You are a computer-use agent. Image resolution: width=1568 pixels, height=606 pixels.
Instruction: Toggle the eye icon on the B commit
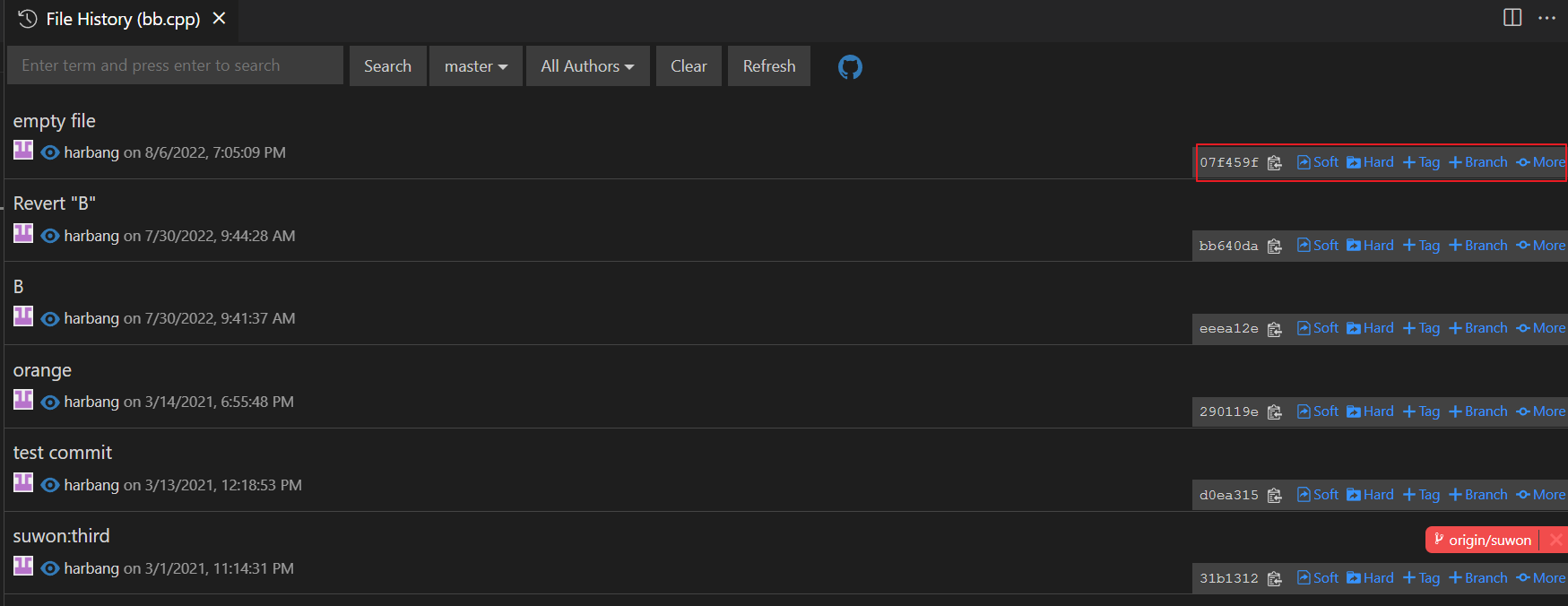(x=50, y=318)
